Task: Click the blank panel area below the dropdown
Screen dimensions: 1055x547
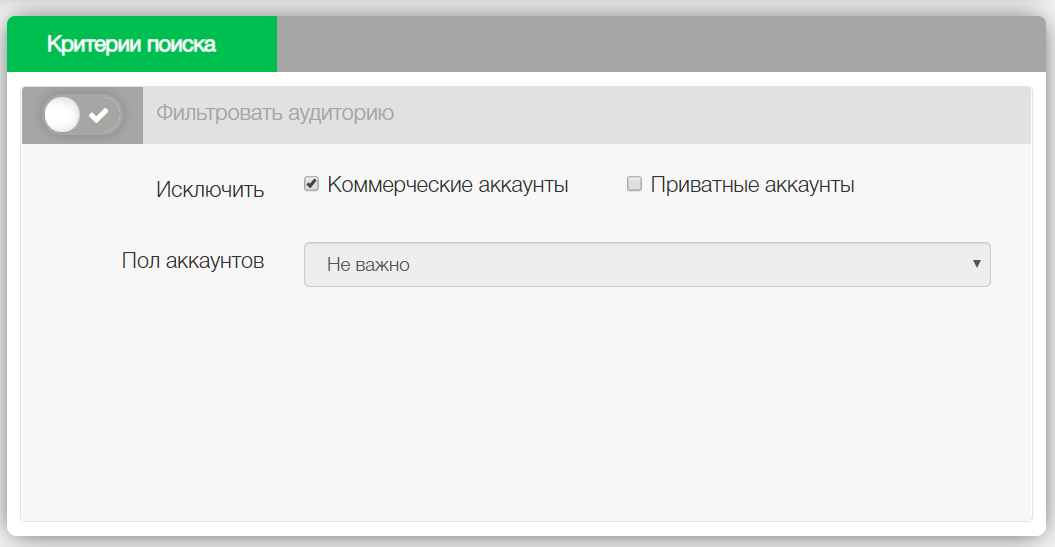Action: [x=526, y=410]
